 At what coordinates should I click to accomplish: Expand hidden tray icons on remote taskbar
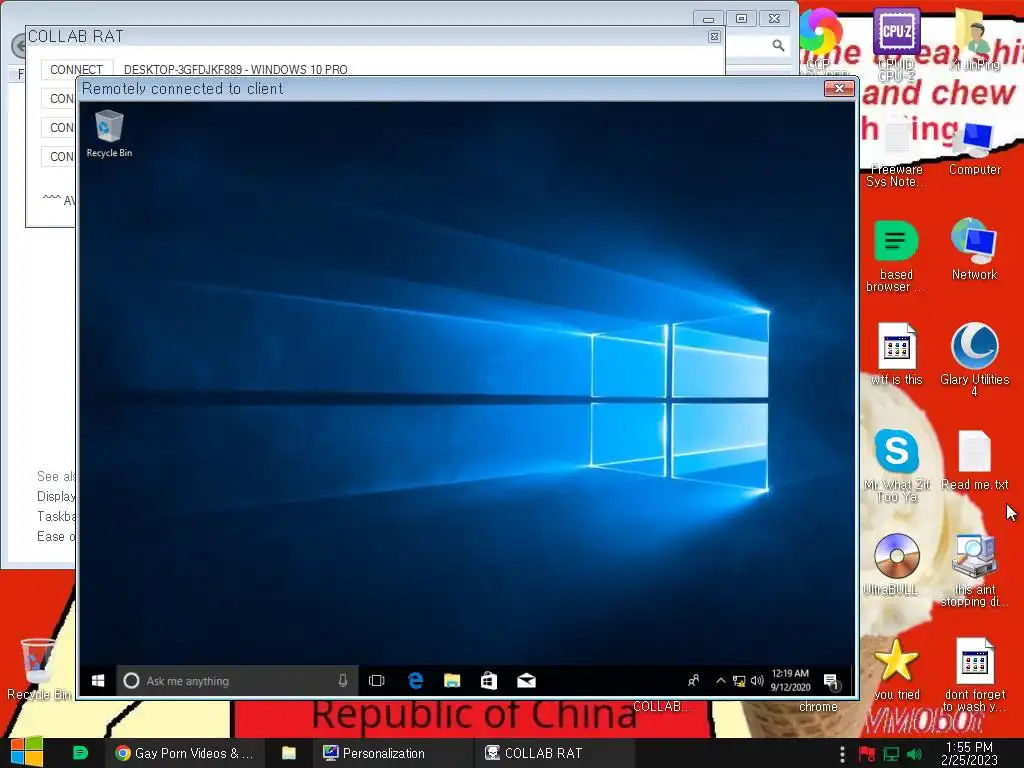[720, 680]
